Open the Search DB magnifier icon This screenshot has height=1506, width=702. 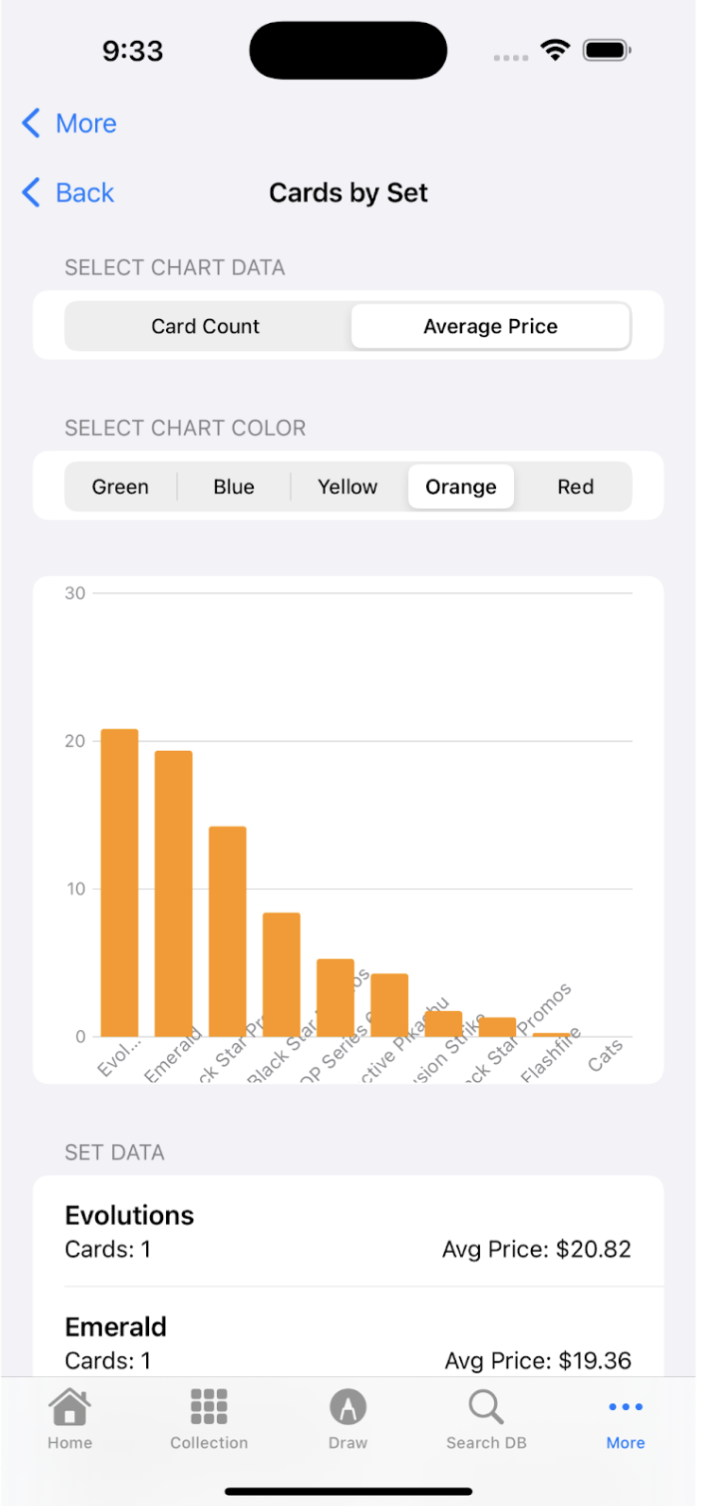point(486,1408)
